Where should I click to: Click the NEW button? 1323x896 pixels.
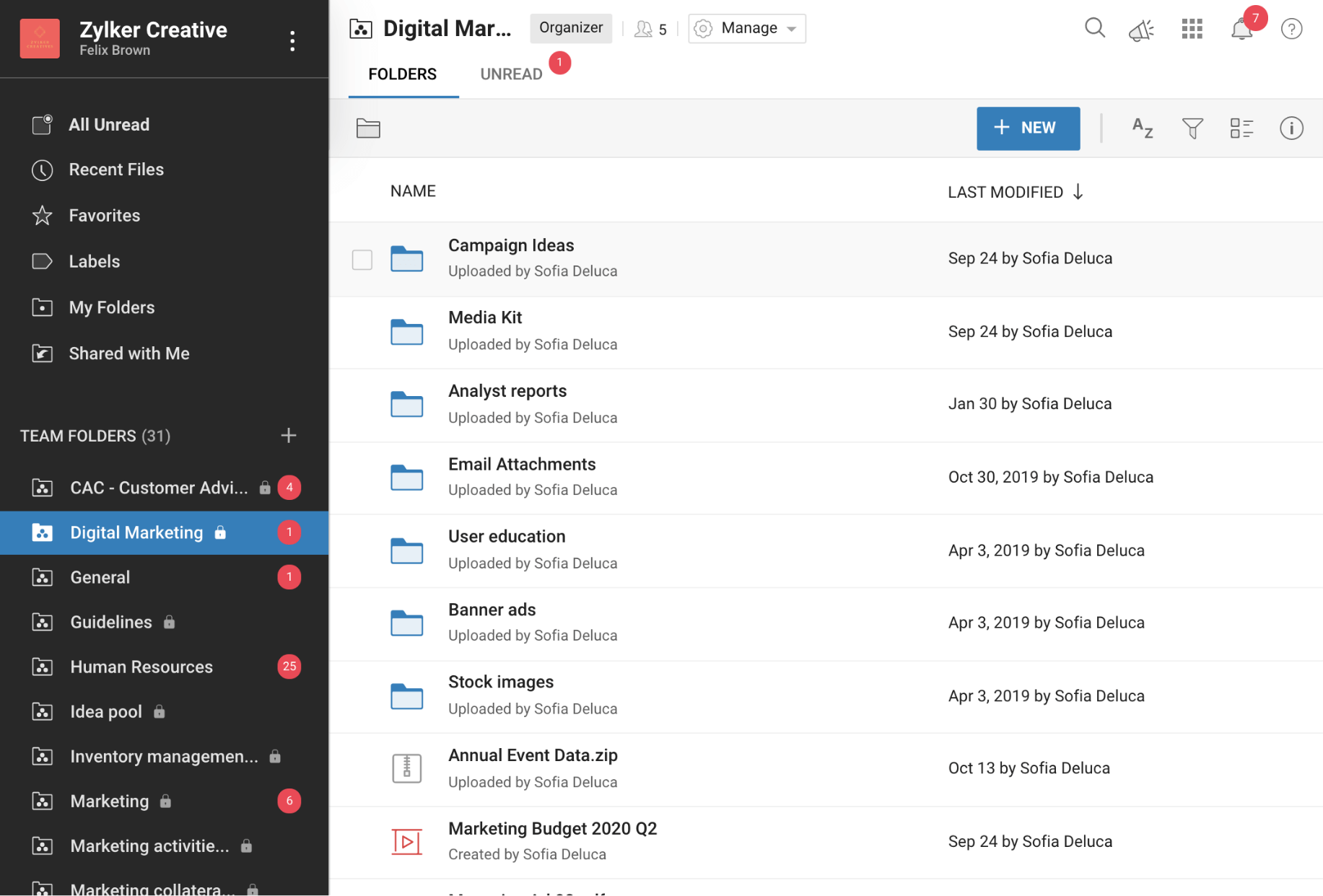tap(1028, 128)
